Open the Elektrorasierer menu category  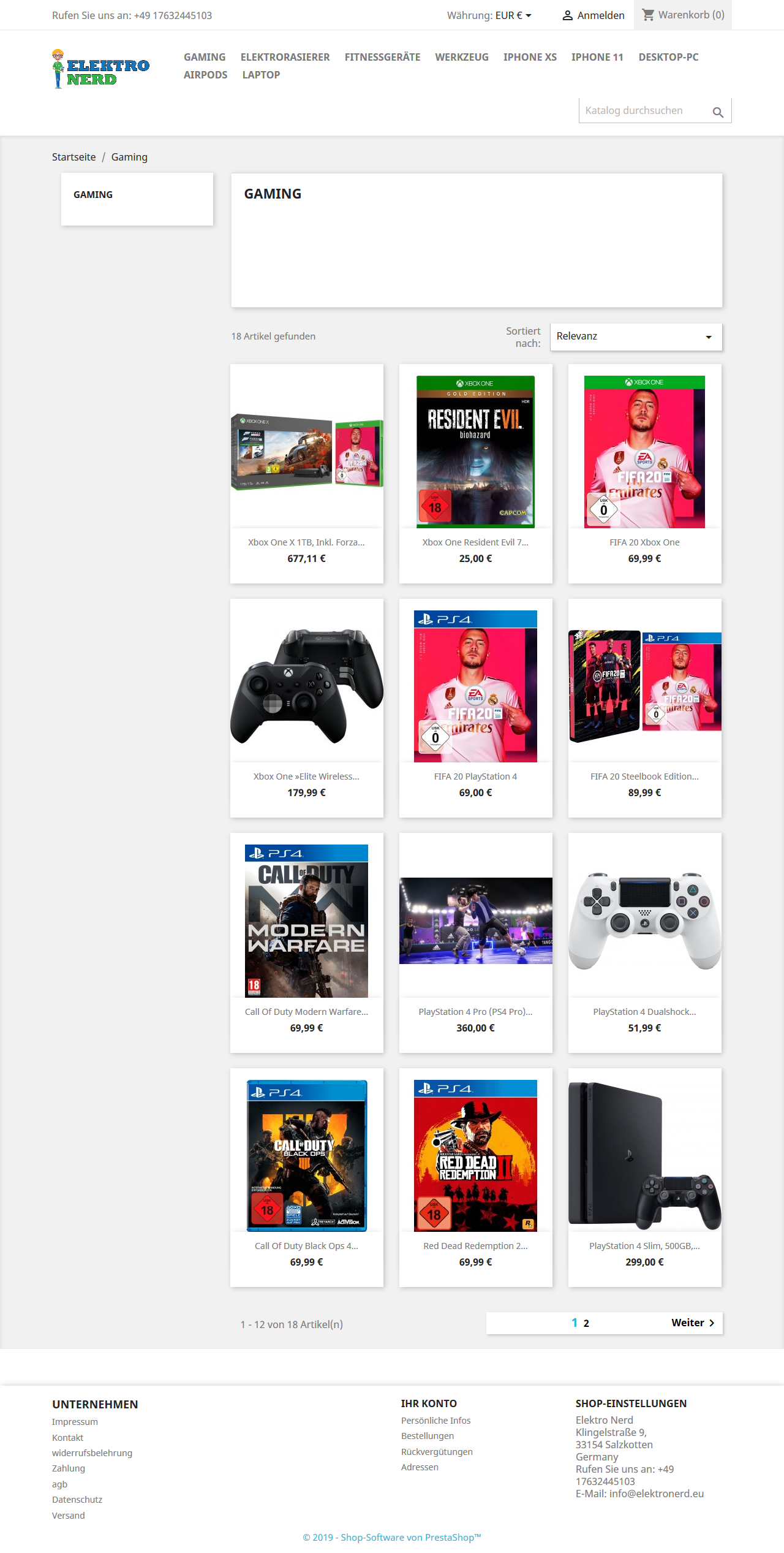coord(285,57)
